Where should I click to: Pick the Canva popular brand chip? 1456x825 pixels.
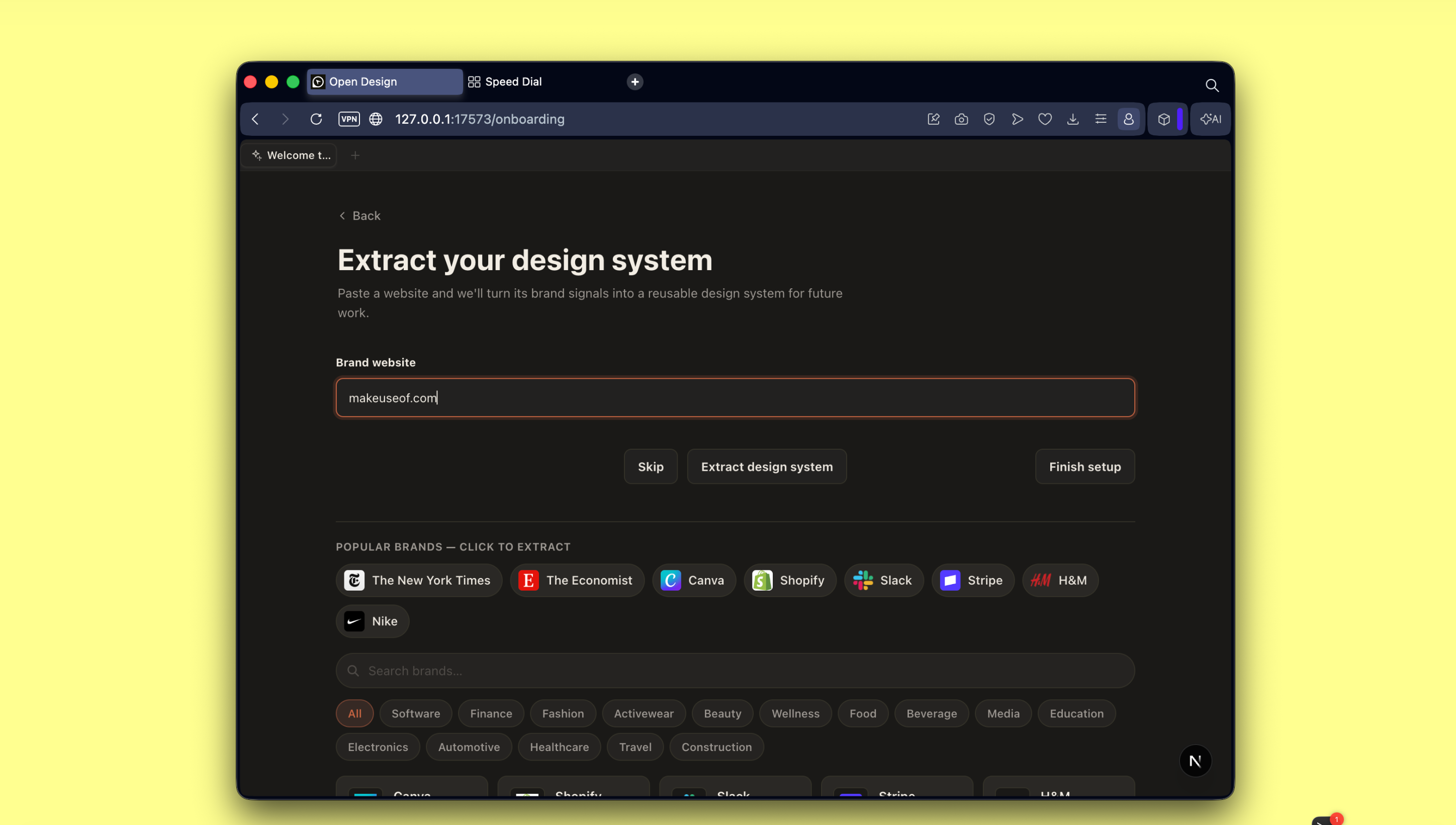(x=693, y=580)
